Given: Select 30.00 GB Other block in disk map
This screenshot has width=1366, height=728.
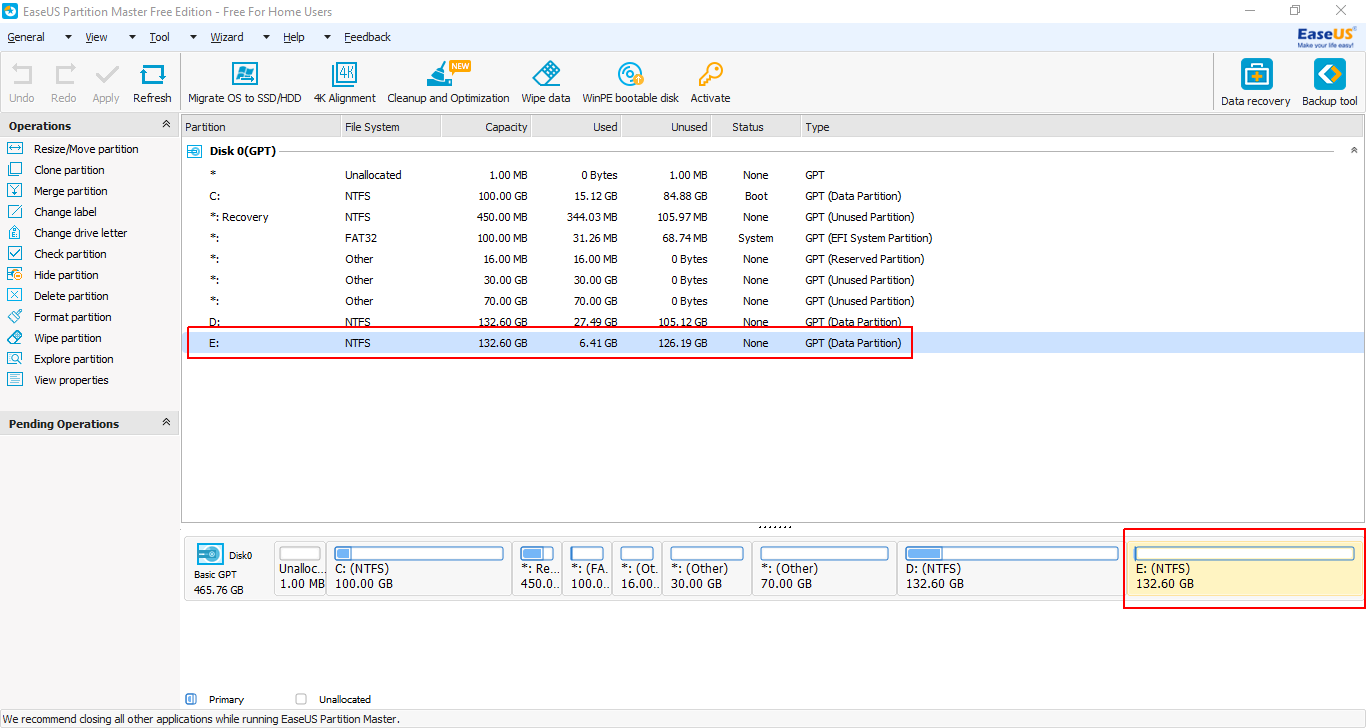Looking at the screenshot, I should 707,568.
